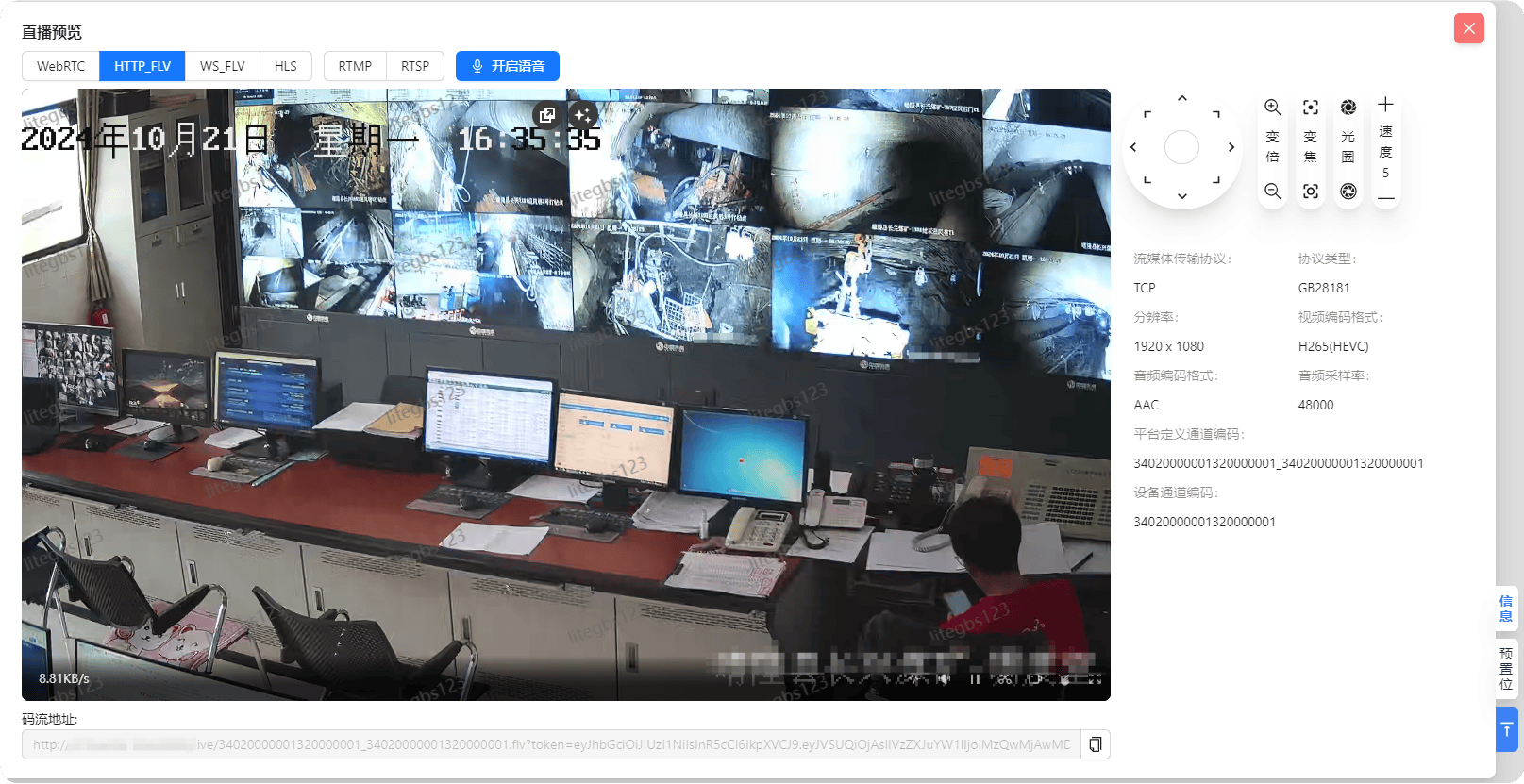
Task: Focus far with lower 变焦 icon
Action: pos(1310,192)
